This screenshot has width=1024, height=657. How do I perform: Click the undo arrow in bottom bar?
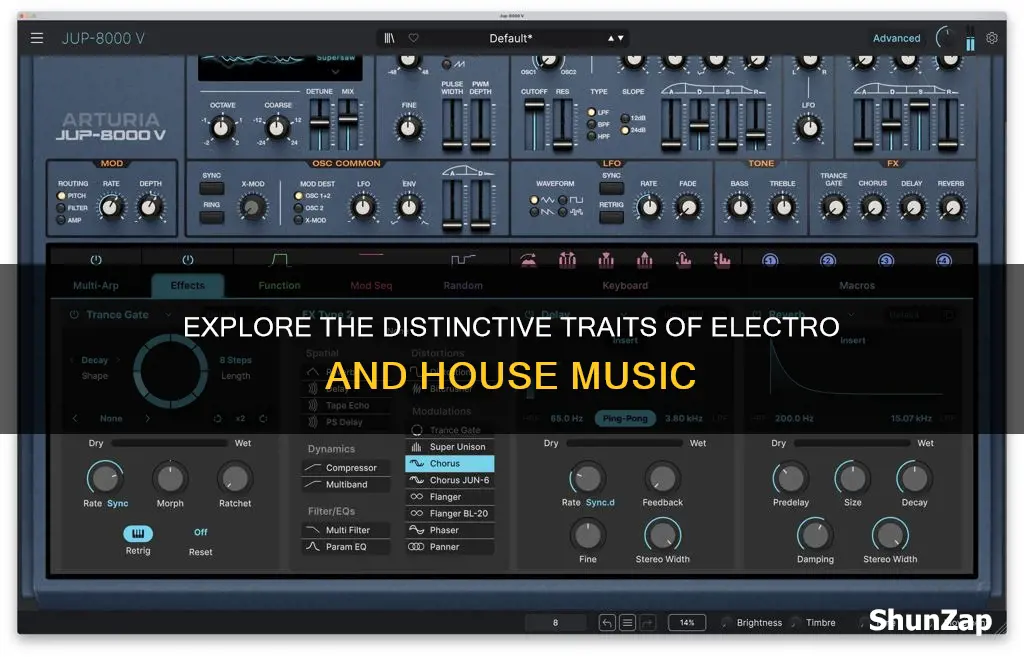point(607,622)
